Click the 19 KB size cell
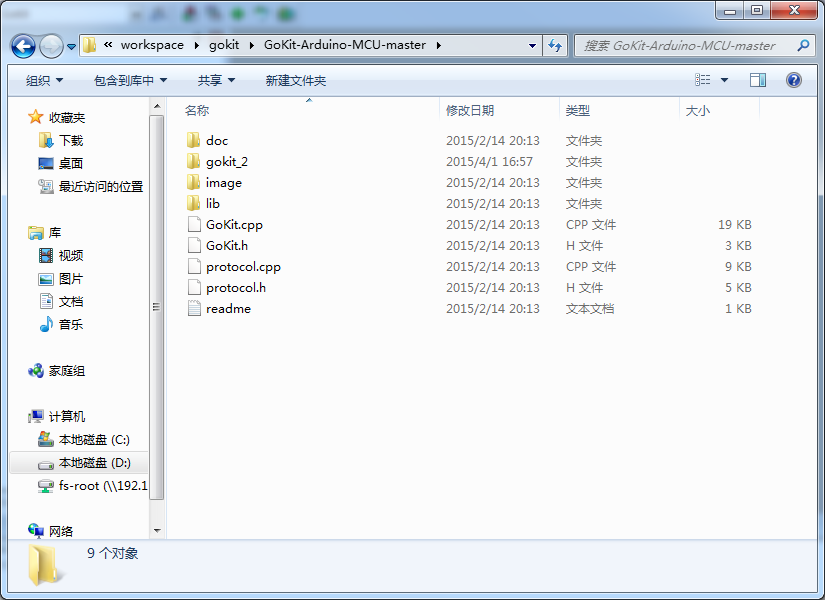 pos(735,225)
